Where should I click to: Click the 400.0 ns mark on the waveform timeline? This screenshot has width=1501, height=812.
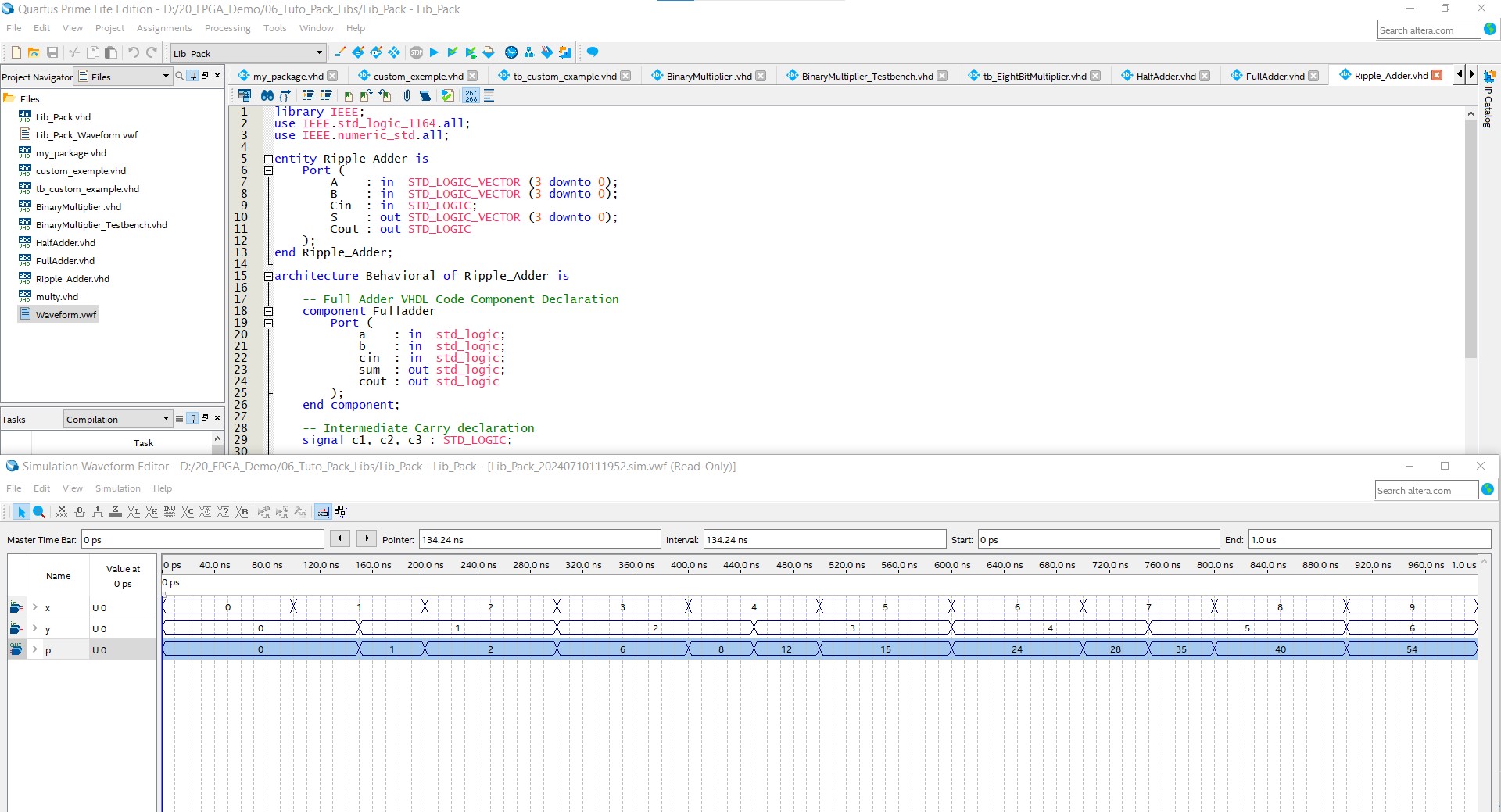pyautogui.click(x=689, y=565)
